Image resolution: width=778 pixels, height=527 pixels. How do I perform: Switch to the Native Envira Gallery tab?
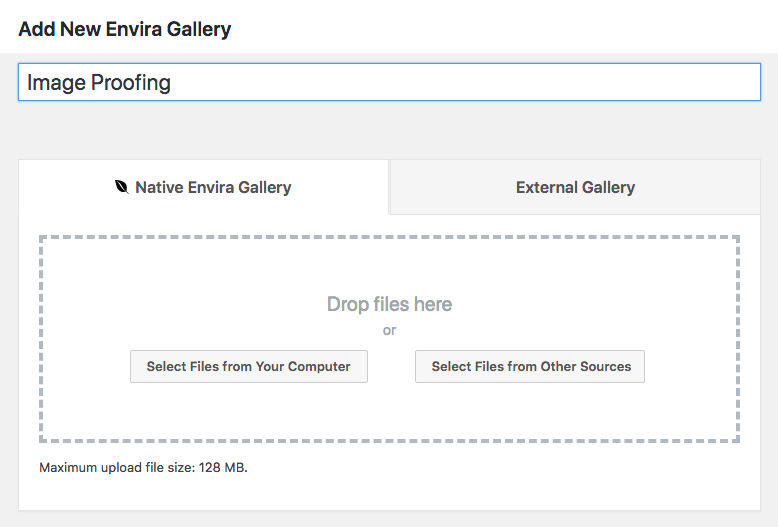[203, 187]
